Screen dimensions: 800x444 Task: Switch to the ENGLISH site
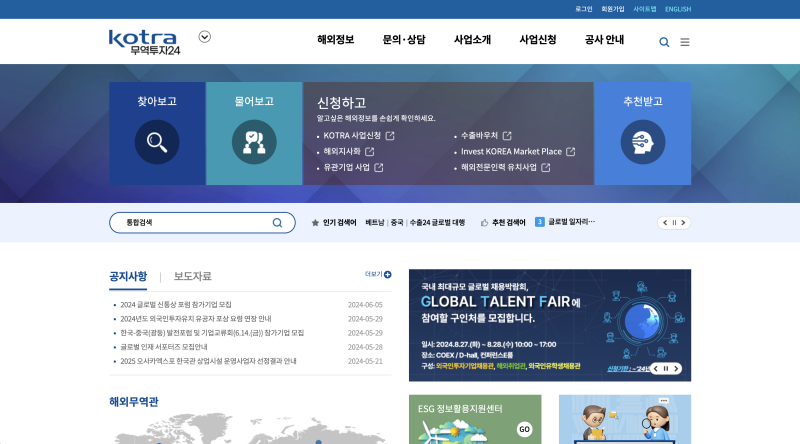click(678, 9)
